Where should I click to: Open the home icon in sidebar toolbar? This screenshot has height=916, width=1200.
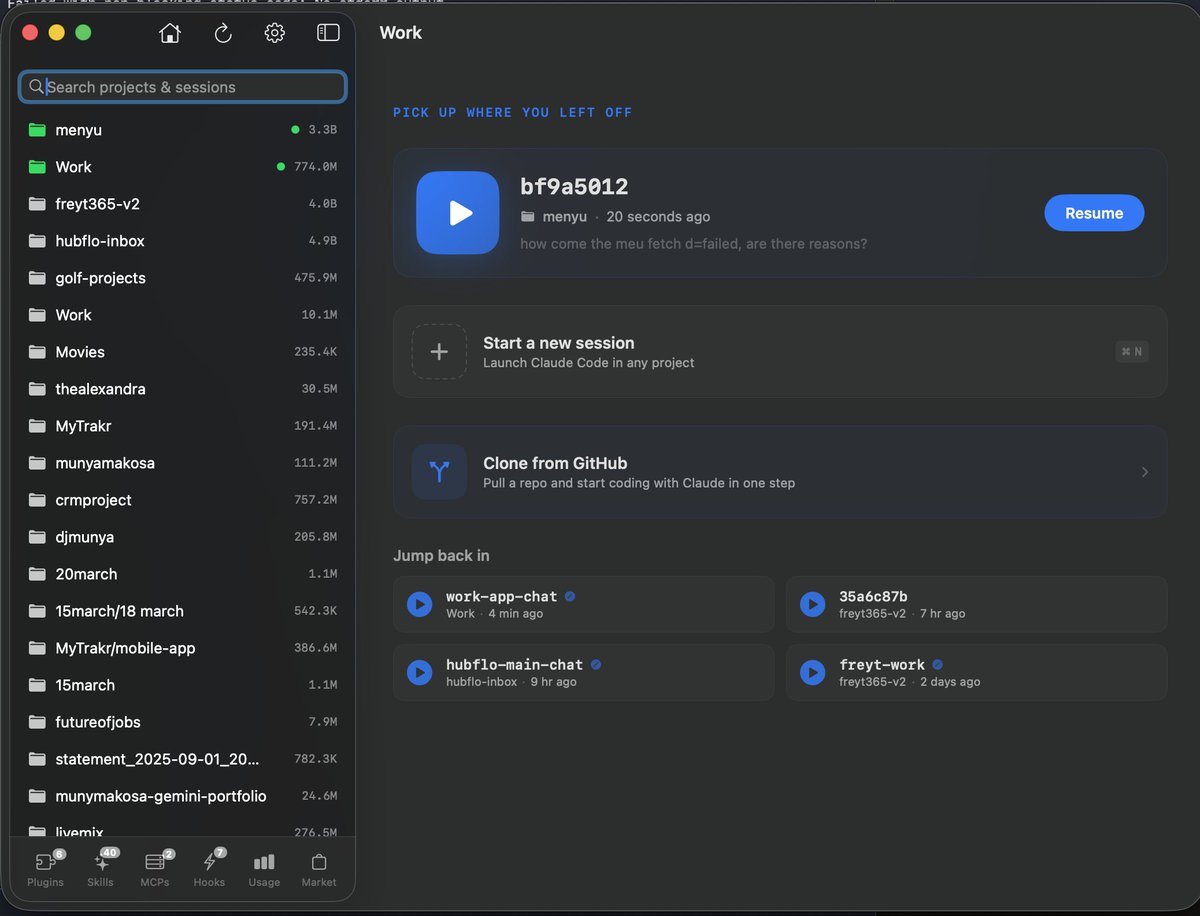[170, 33]
